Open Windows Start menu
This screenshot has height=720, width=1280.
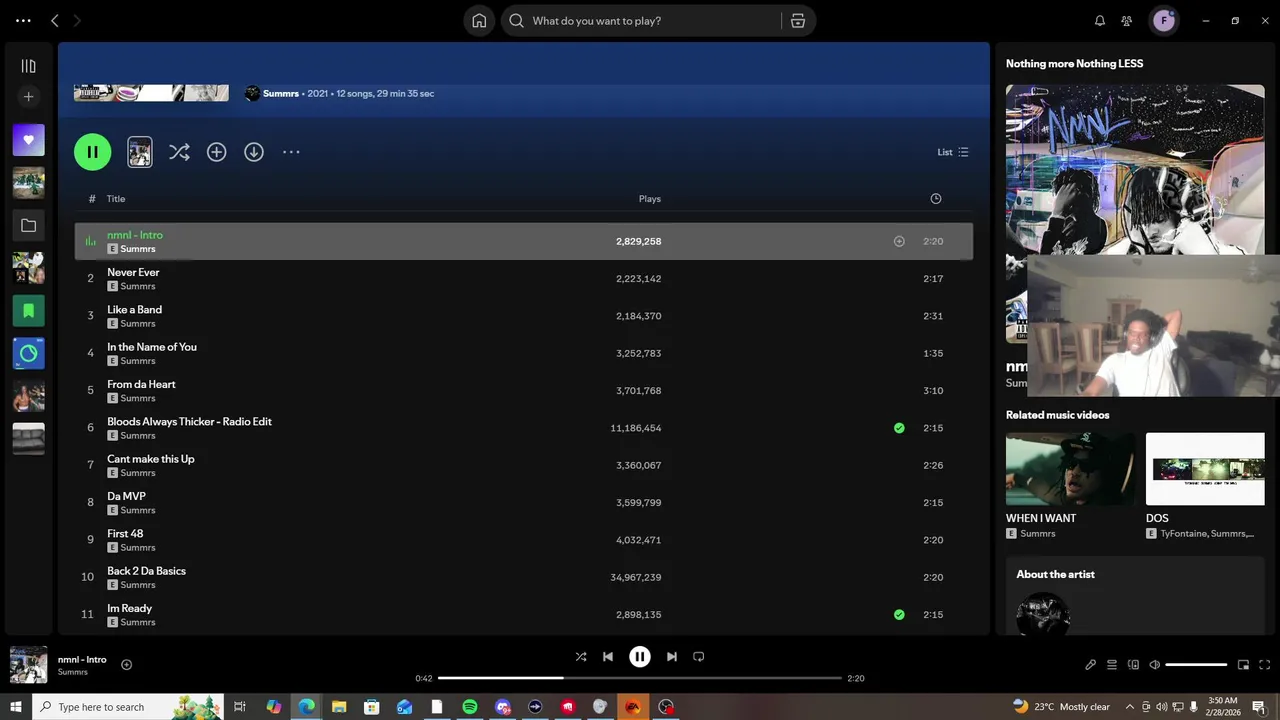(x=16, y=707)
